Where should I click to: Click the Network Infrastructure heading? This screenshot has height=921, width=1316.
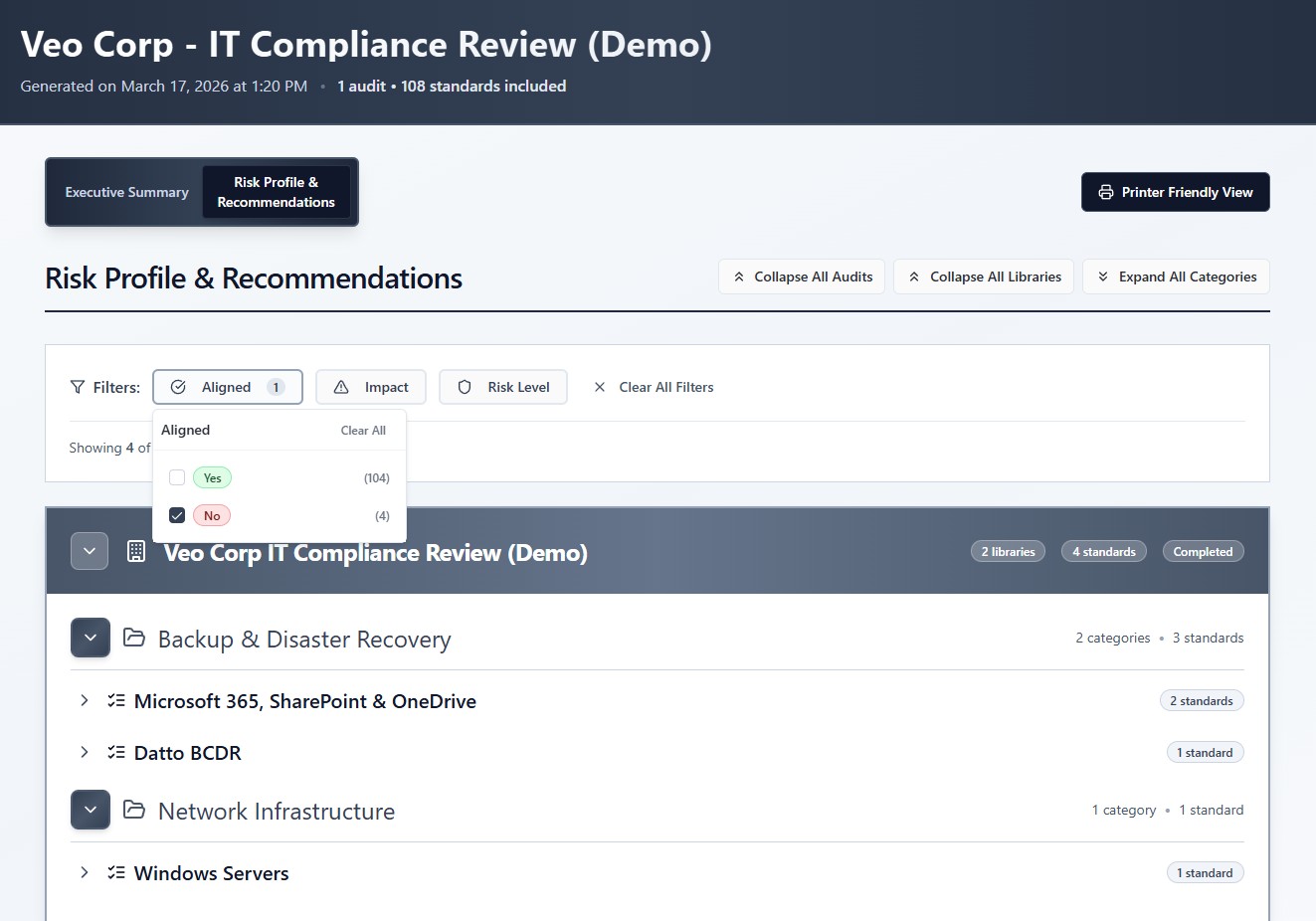tap(277, 811)
